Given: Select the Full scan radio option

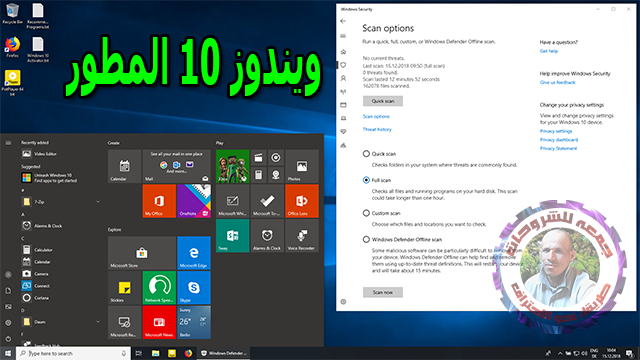Looking at the screenshot, I should coord(366,180).
